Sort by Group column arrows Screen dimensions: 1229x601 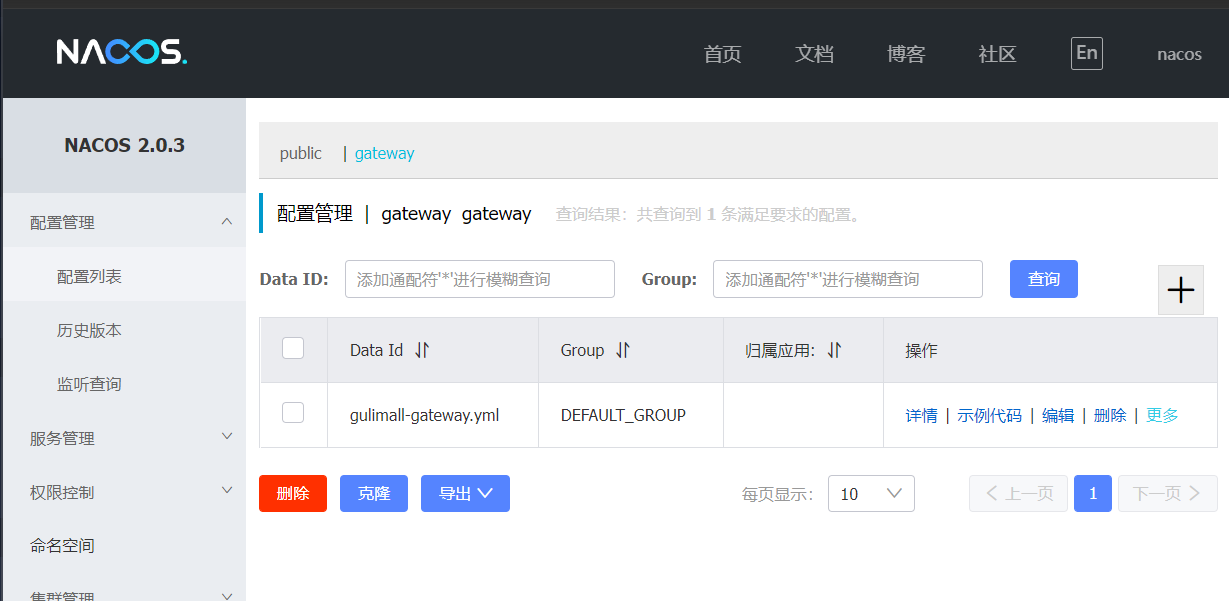[x=623, y=350]
